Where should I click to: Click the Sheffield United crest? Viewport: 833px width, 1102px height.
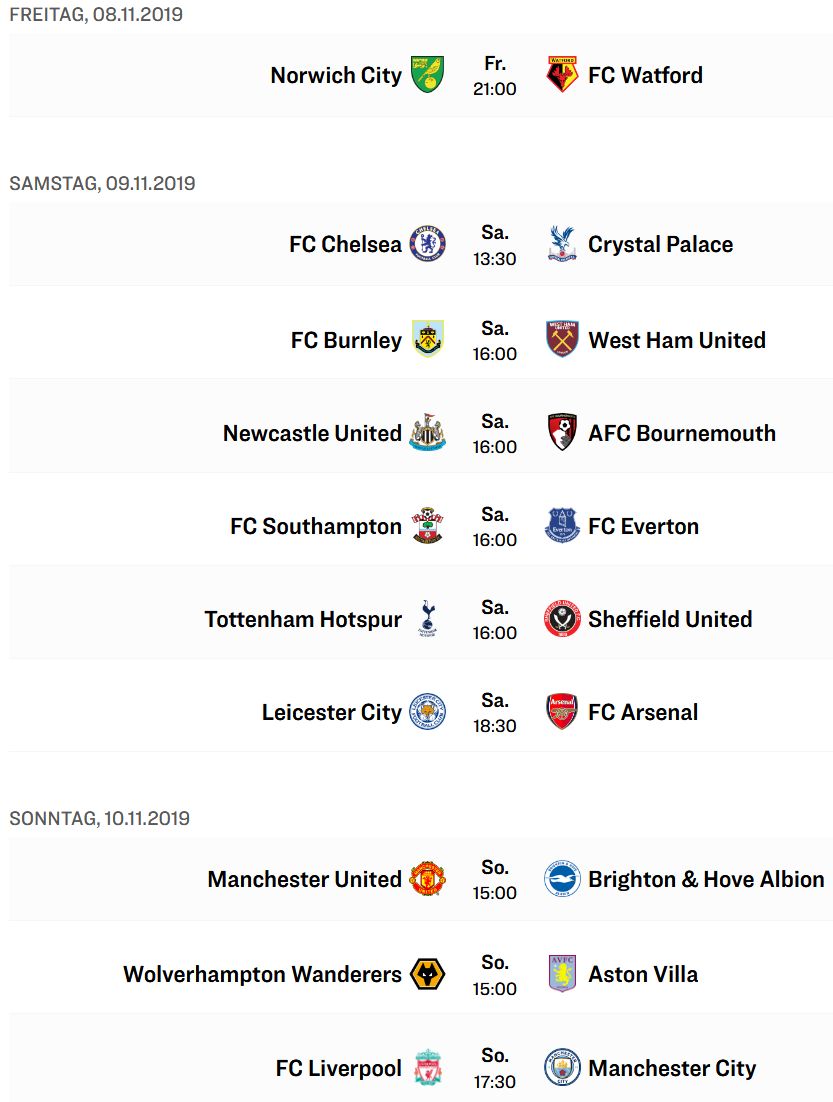point(562,618)
